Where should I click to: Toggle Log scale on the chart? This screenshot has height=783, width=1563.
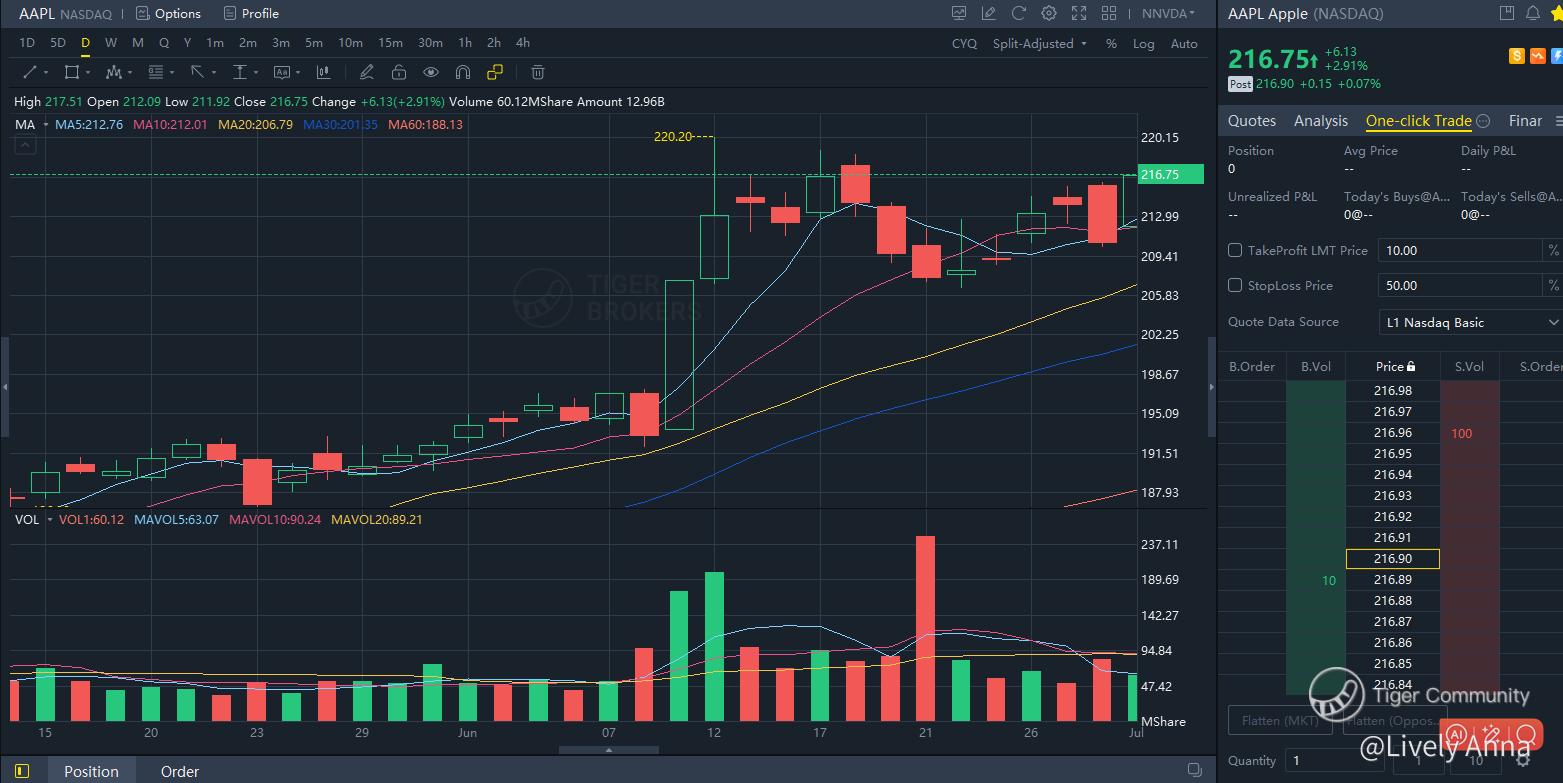1143,44
